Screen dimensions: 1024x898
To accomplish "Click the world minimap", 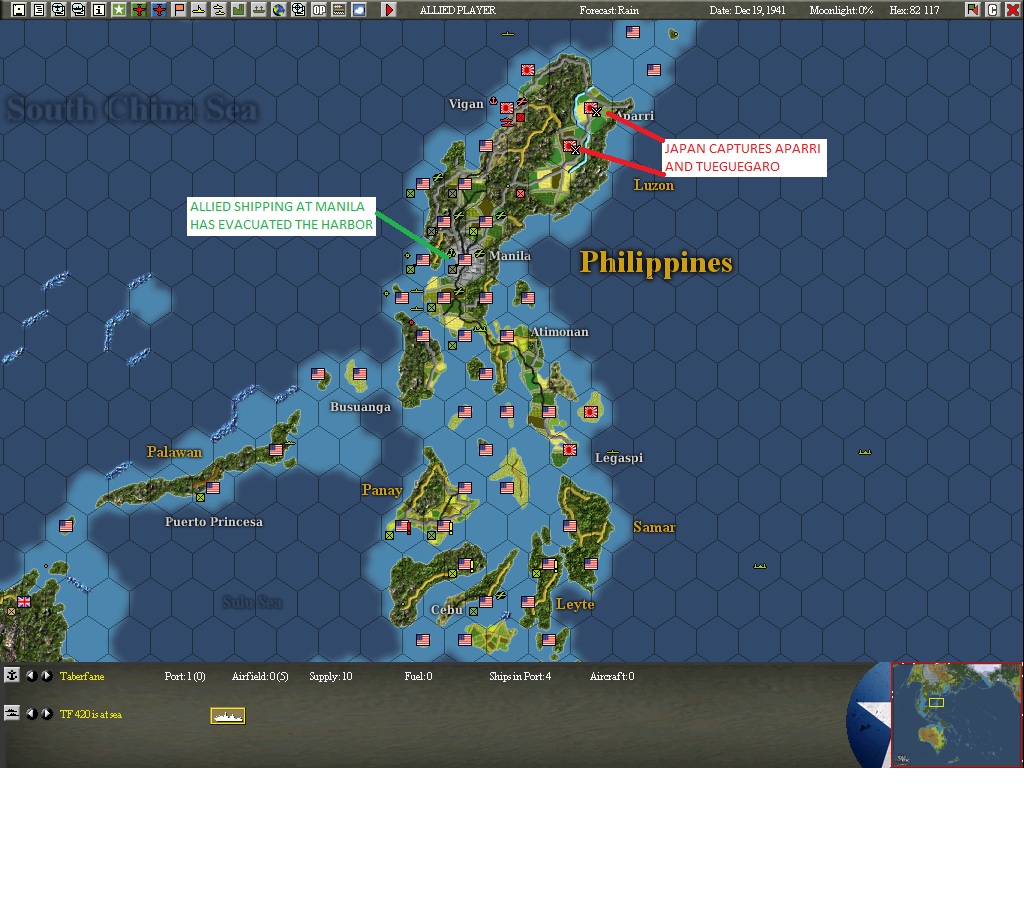I will coord(957,714).
